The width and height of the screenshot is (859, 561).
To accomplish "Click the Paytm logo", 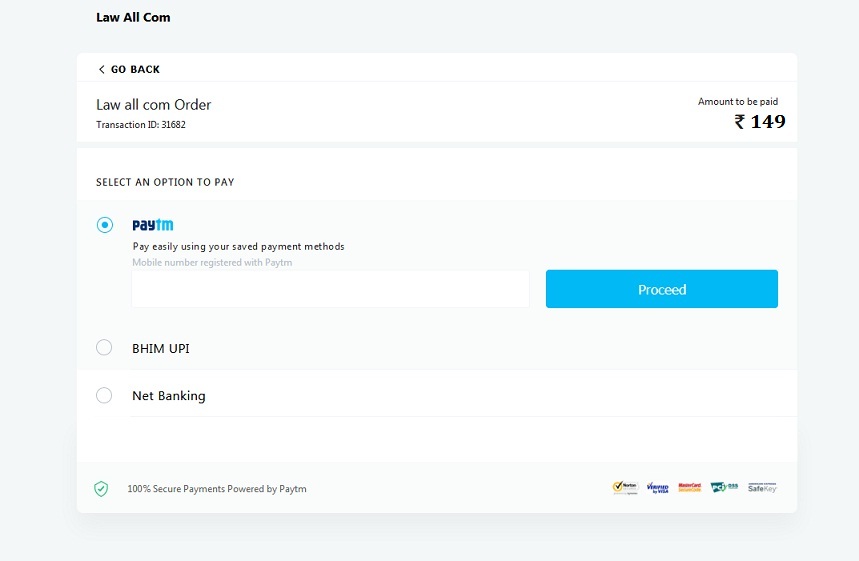I will click(x=153, y=225).
